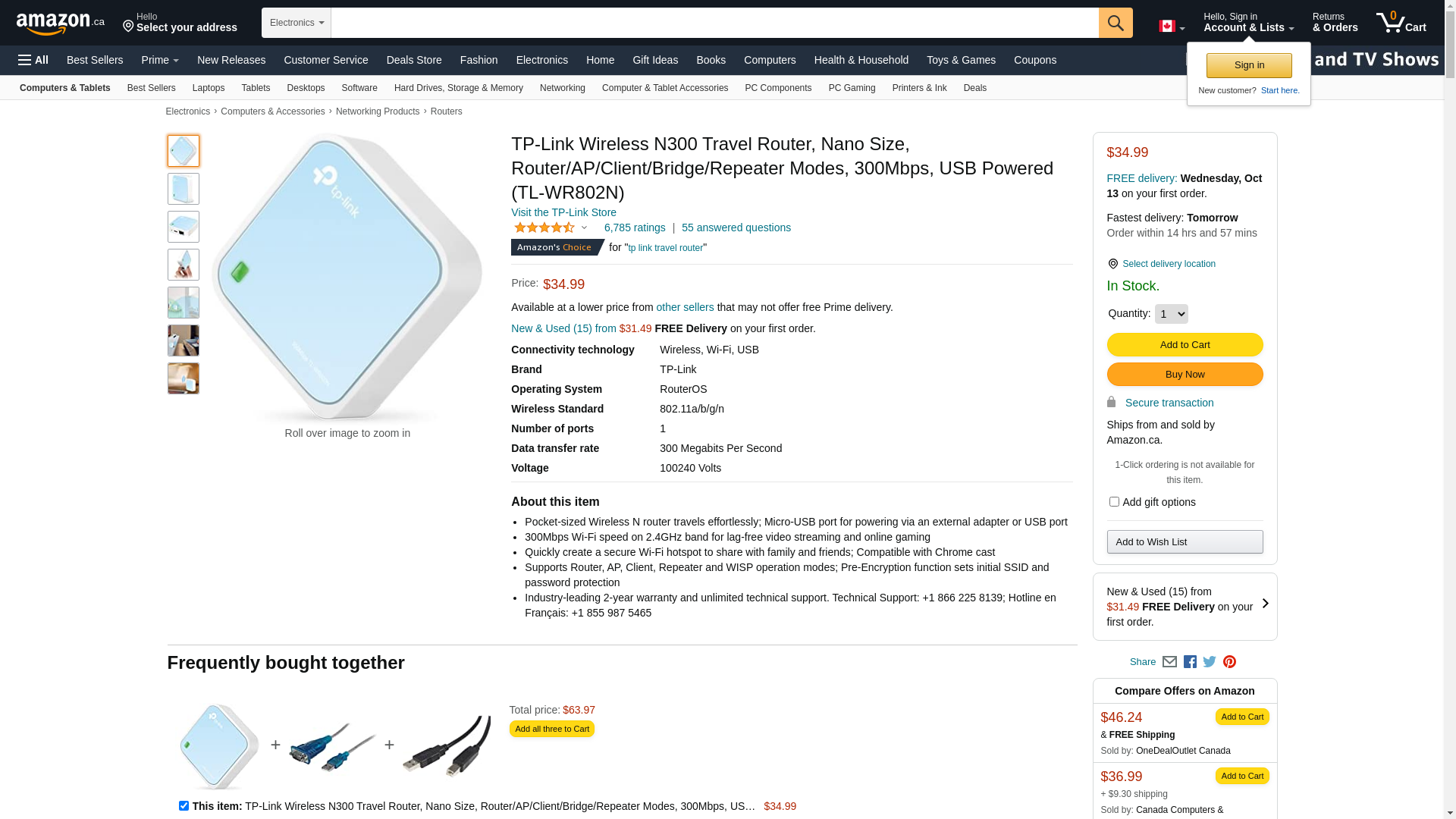Share product on Twitter icon
This screenshot has width=1456, height=819.
pos(1210,662)
